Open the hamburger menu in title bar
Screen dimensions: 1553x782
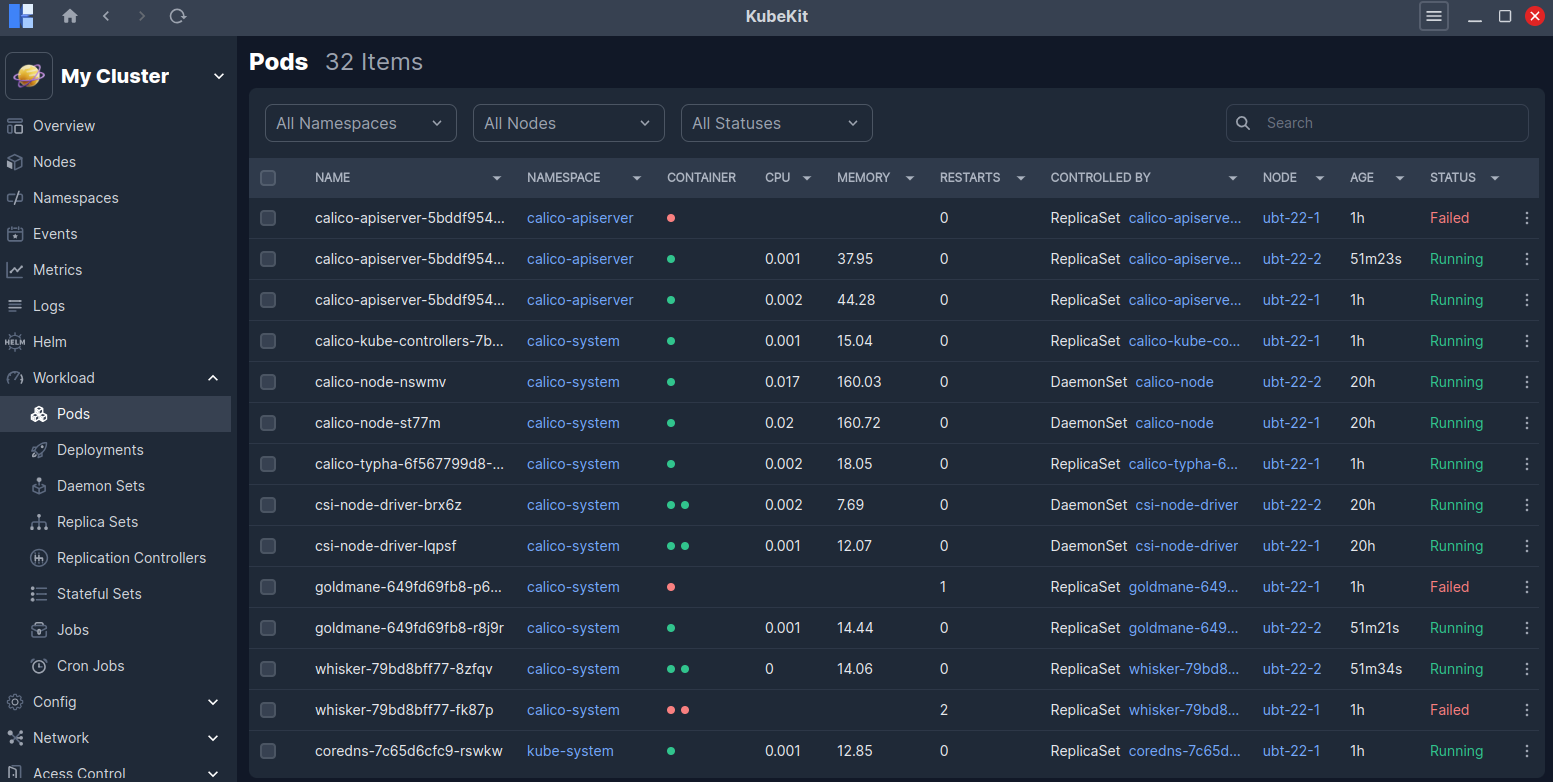coord(1433,16)
